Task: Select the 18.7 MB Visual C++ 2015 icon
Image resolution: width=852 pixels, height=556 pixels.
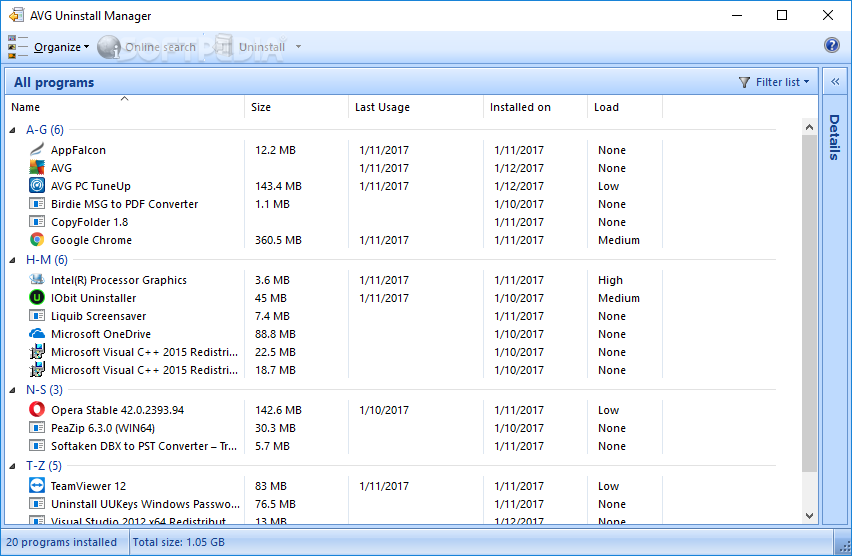Action: coord(36,370)
